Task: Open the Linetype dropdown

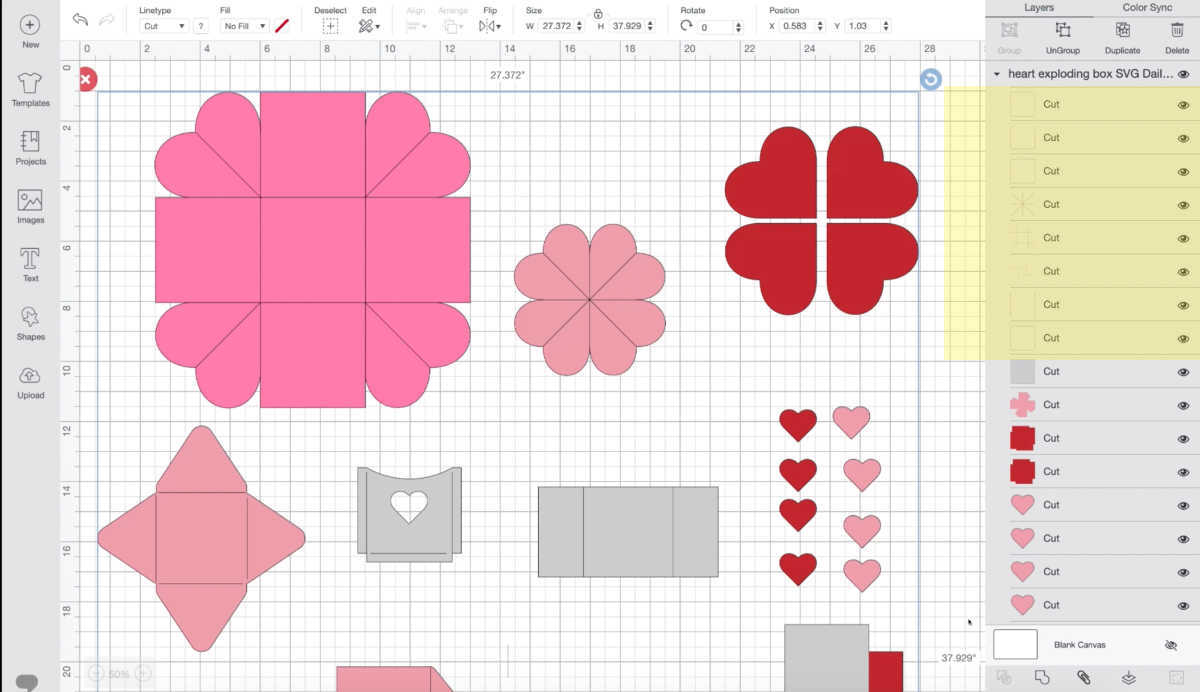Action: coord(162,26)
